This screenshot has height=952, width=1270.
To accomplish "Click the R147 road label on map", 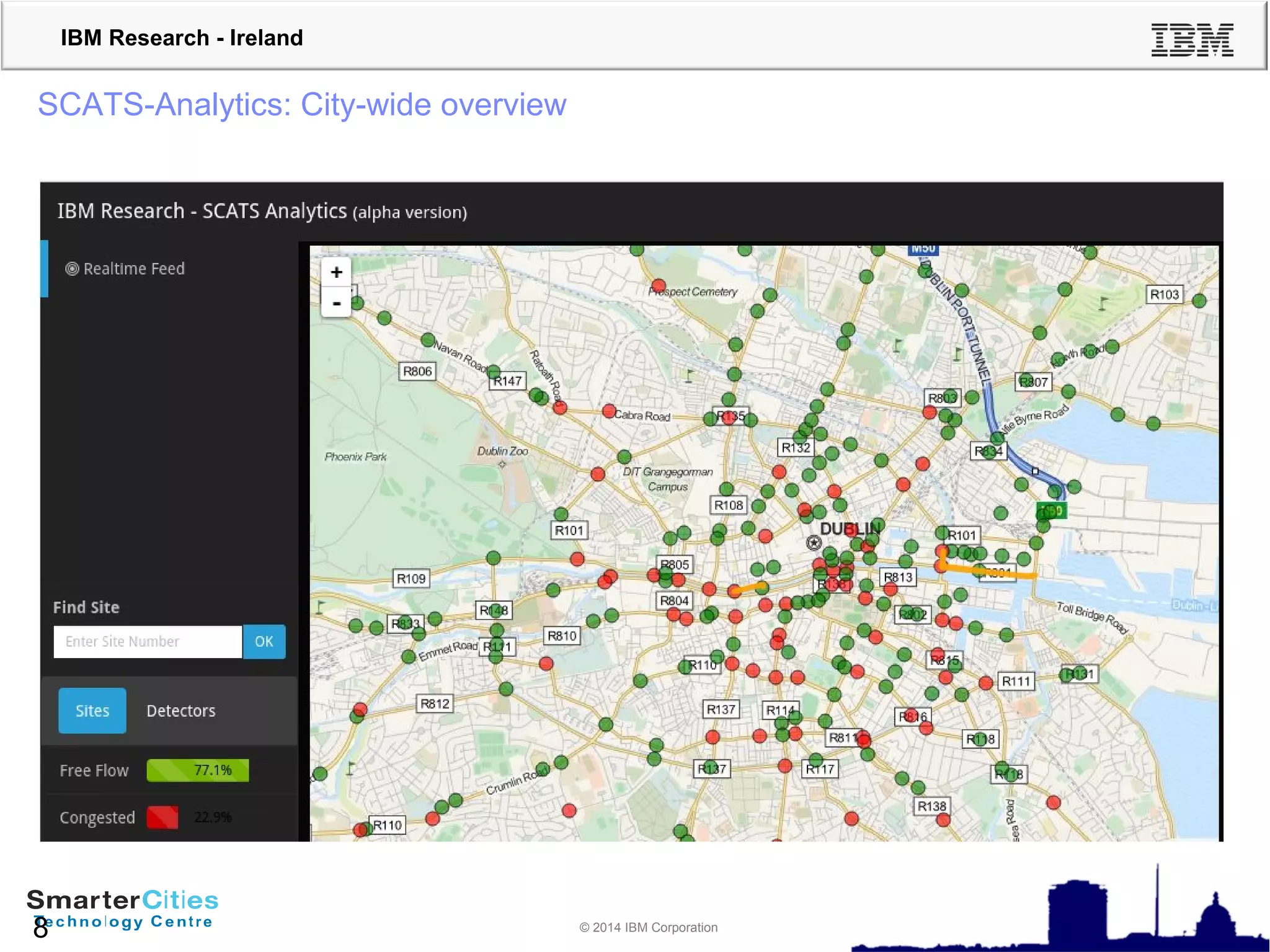I will click(507, 381).
